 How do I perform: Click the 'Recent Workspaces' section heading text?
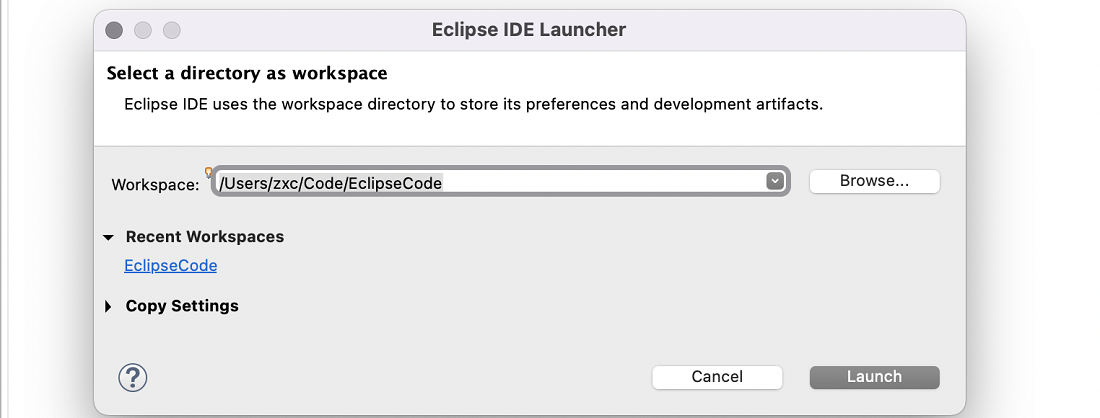tap(205, 237)
